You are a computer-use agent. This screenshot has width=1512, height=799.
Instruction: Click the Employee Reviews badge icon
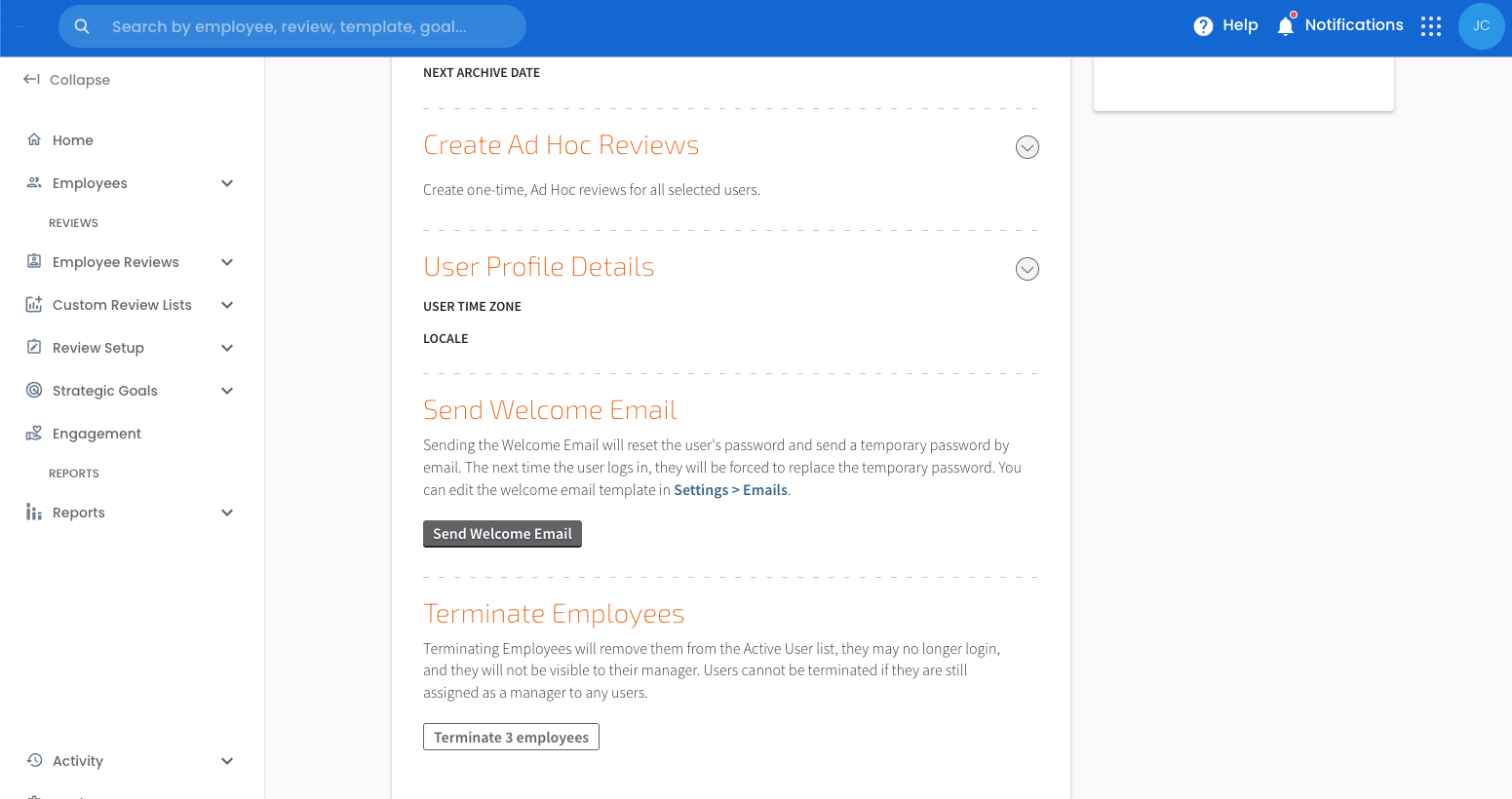[34, 261]
